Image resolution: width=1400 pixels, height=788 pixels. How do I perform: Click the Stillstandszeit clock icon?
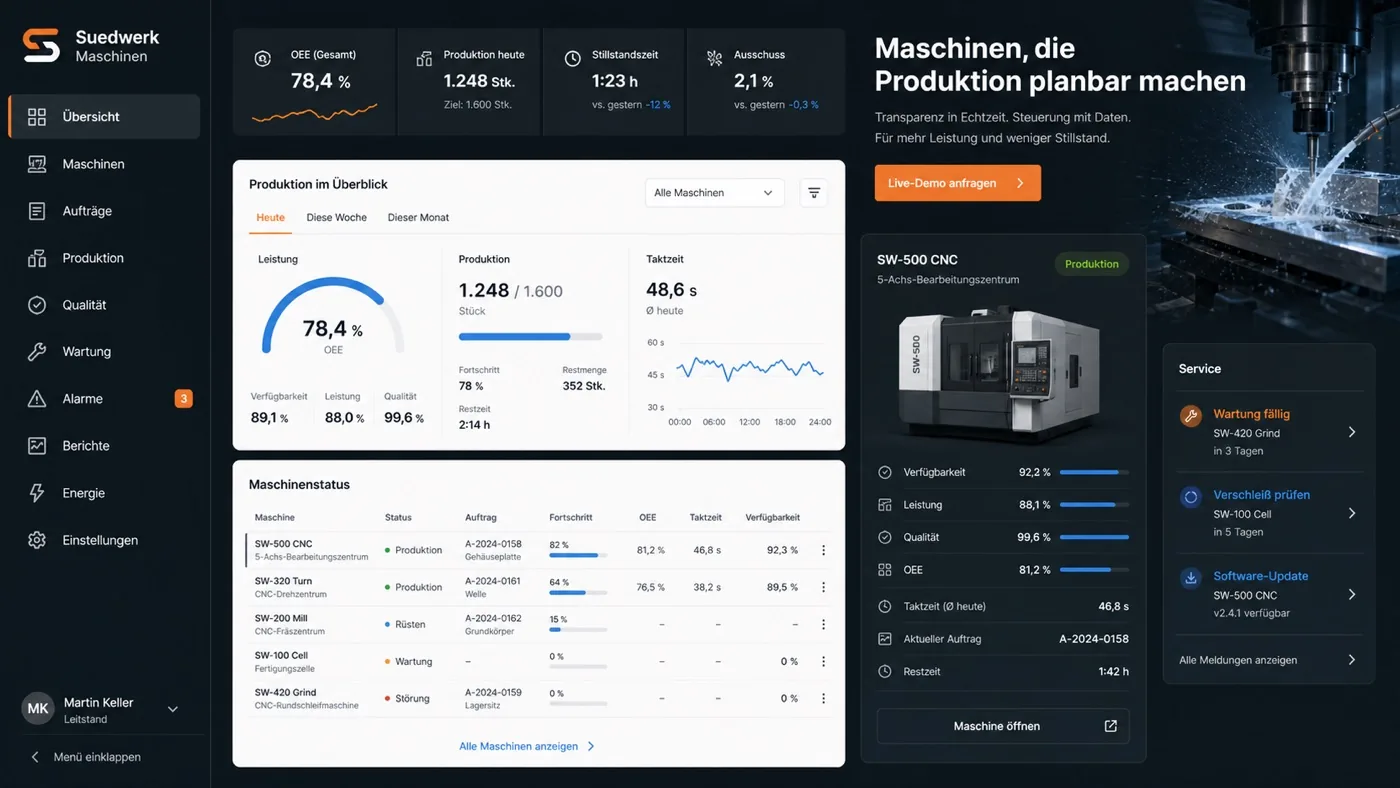click(572, 59)
